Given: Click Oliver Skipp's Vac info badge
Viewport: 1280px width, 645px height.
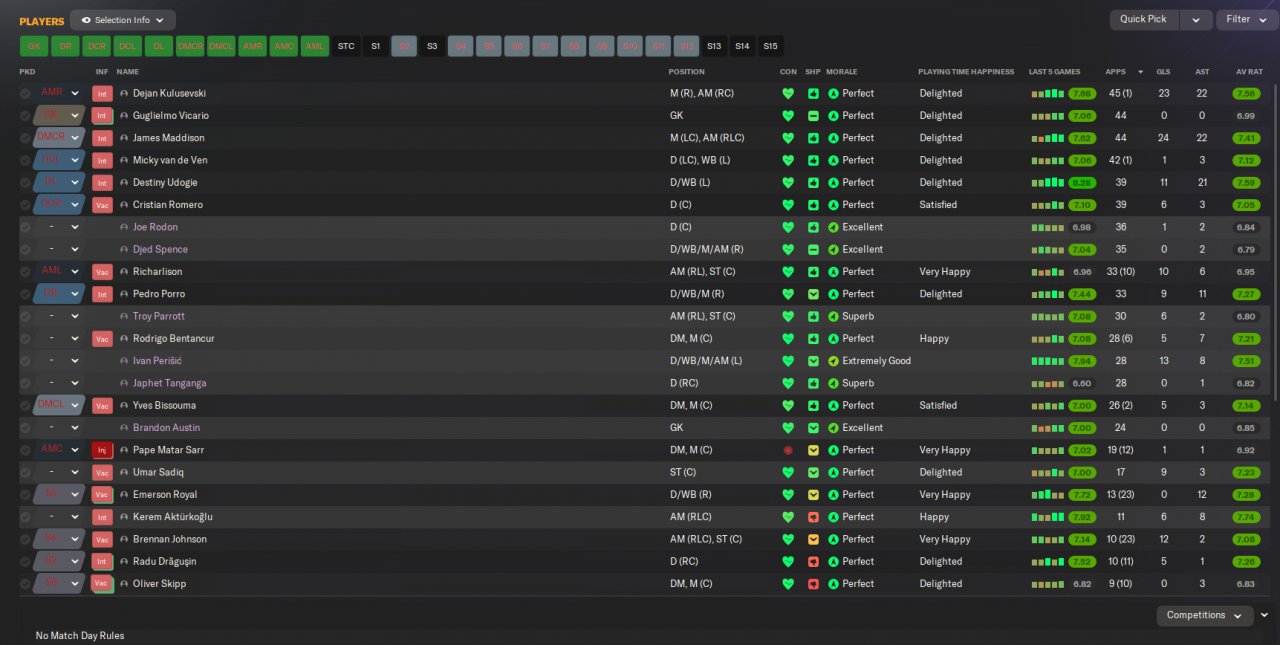Looking at the screenshot, I should pos(101,584).
